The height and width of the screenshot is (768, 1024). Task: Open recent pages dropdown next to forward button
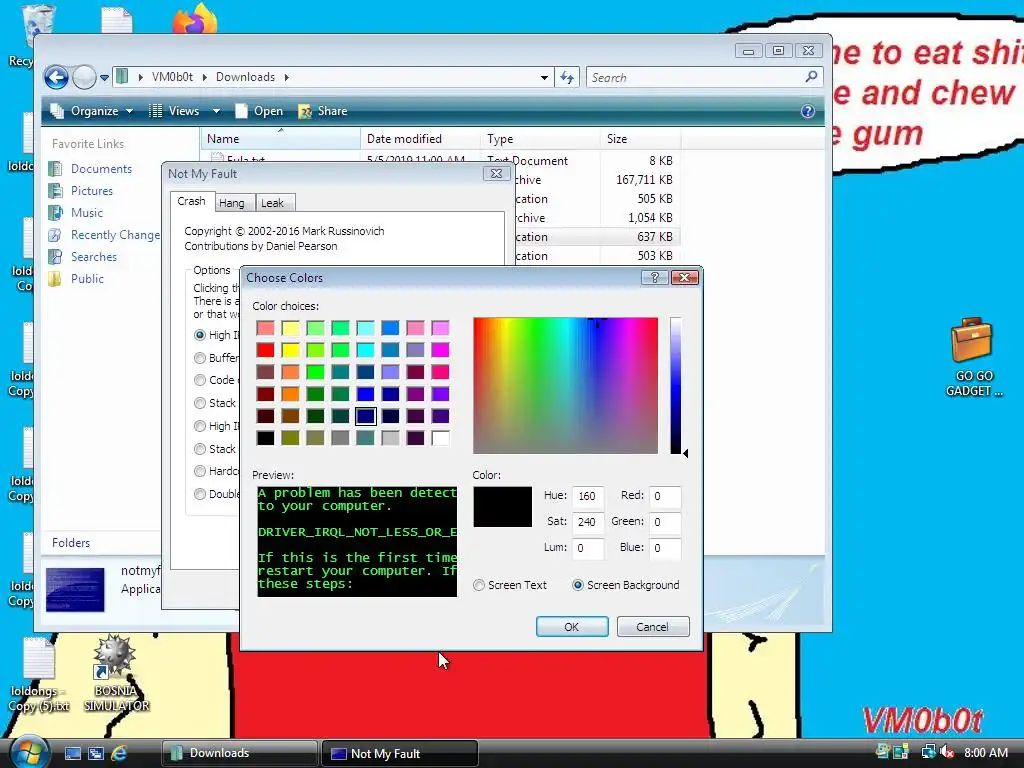click(104, 78)
